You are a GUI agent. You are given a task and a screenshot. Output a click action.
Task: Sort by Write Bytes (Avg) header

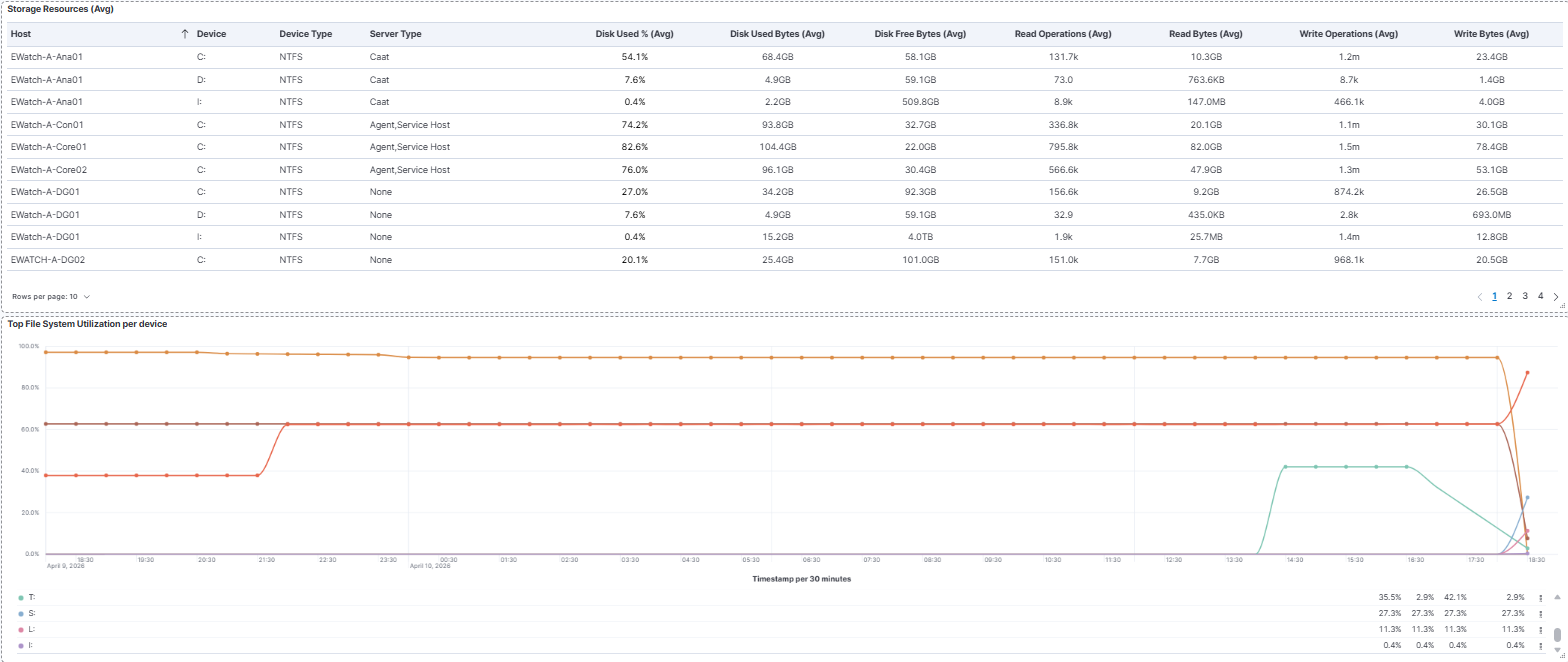pyautogui.click(x=1492, y=34)
